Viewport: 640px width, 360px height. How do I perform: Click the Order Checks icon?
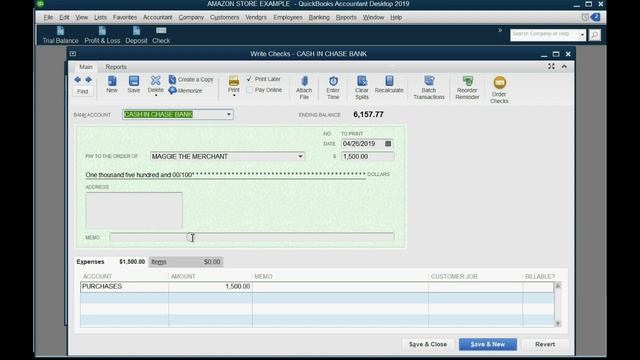(499, 83)
